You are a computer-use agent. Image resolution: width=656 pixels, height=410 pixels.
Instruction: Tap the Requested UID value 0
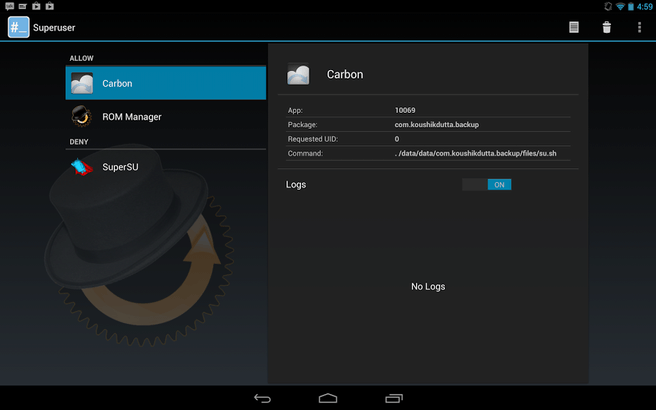point(397,139)
